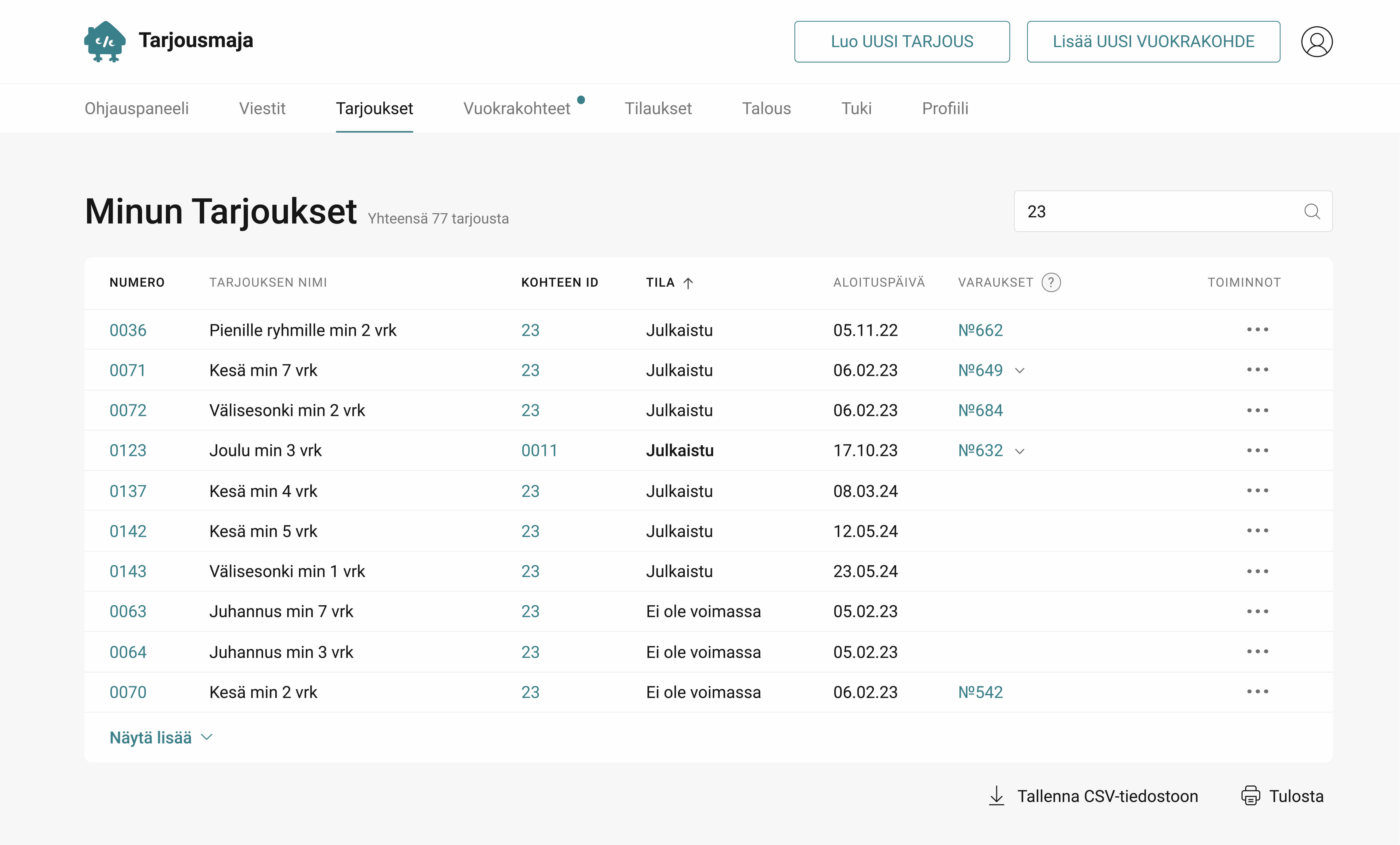Open offer number 0070 link
Viewport: 1400px width, 845px height.
(128, 692)
